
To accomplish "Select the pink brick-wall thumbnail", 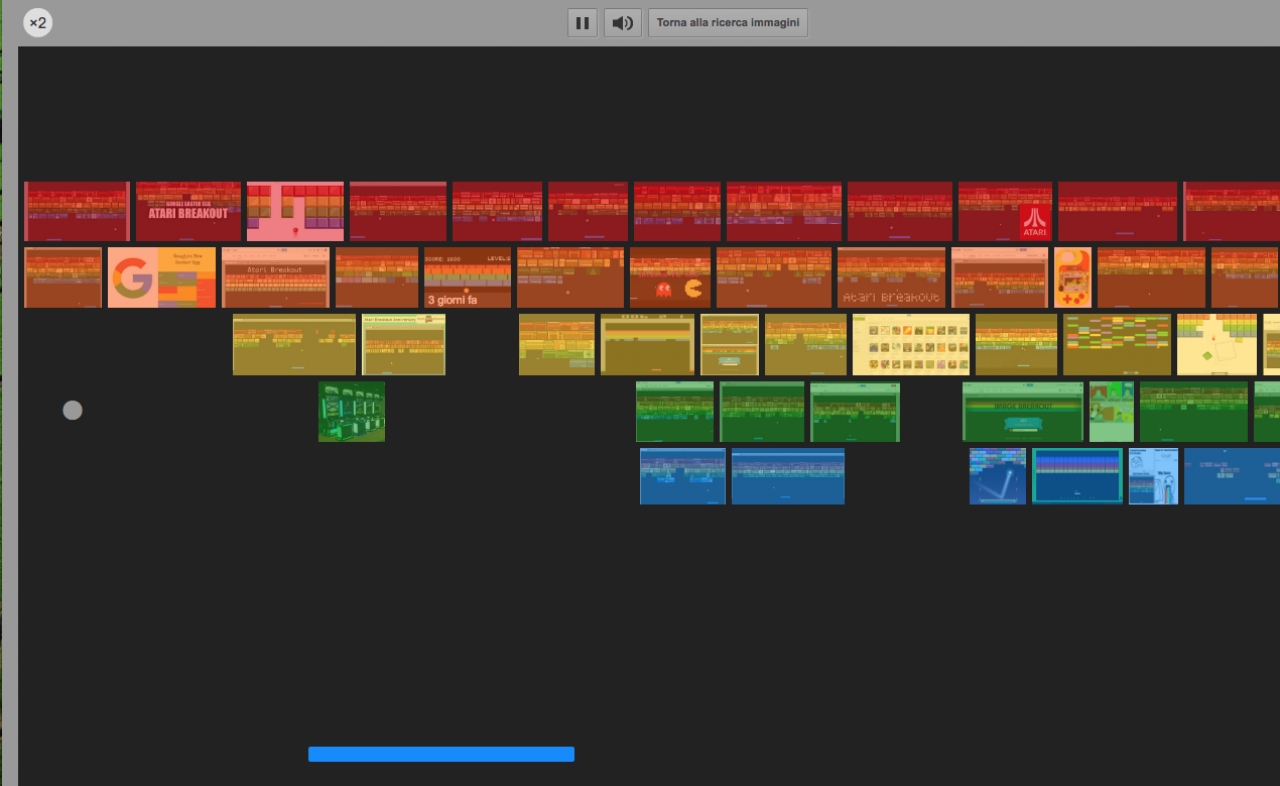I will click(x=295, y=211).
